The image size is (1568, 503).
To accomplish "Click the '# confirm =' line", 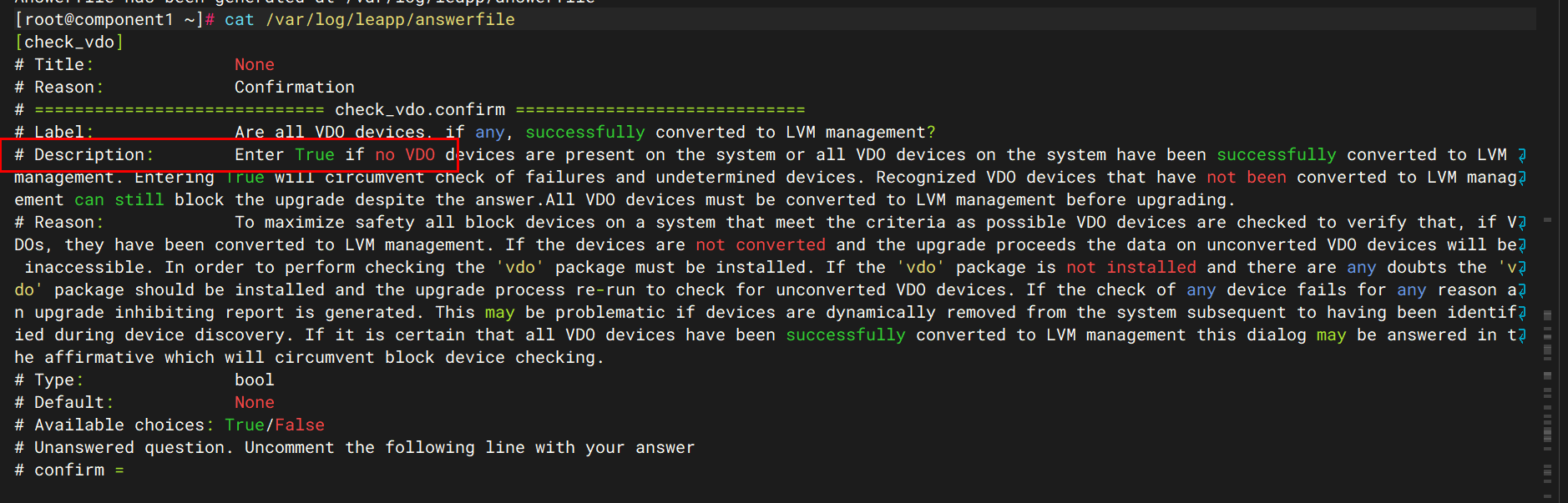I will click(69, 470).
